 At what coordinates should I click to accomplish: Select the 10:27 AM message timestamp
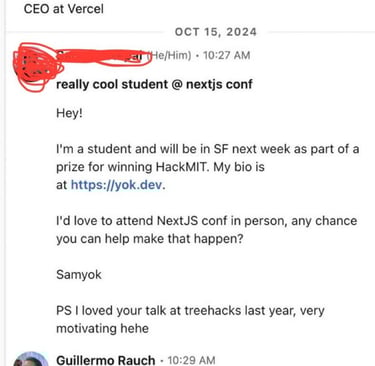tap(226, 55)
